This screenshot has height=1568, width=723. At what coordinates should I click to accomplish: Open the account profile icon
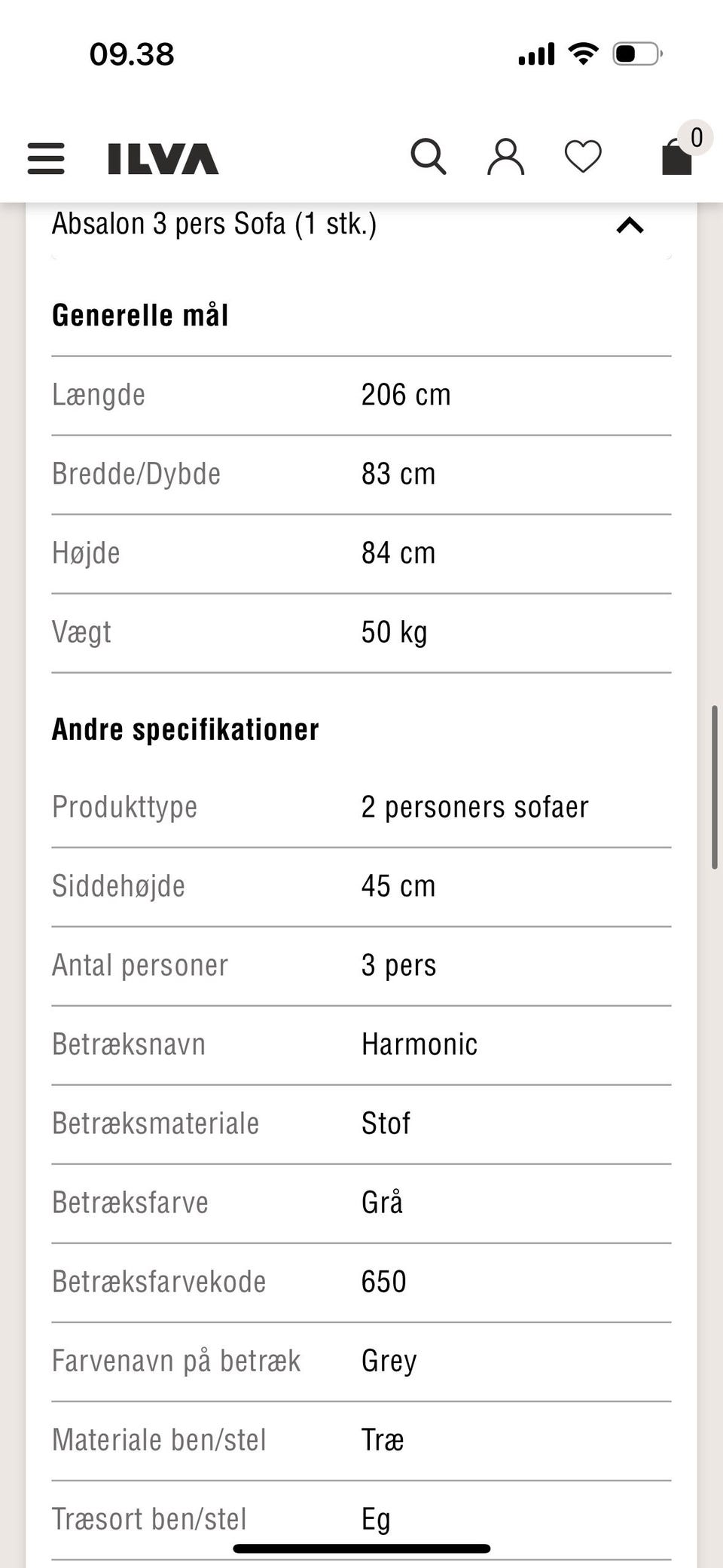click(x=506, y=155)
